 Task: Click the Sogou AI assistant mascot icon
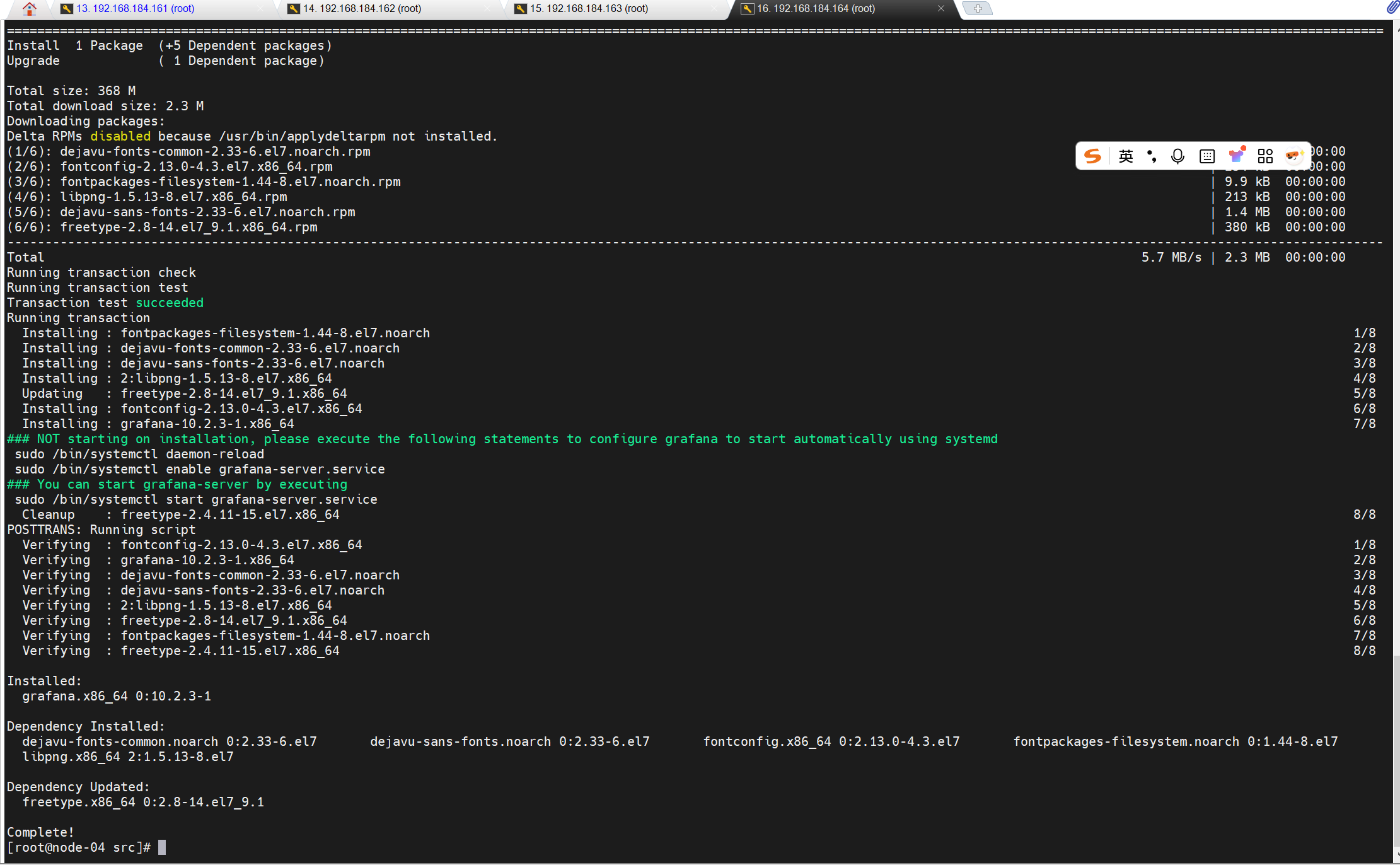(x=1293, y=155)
